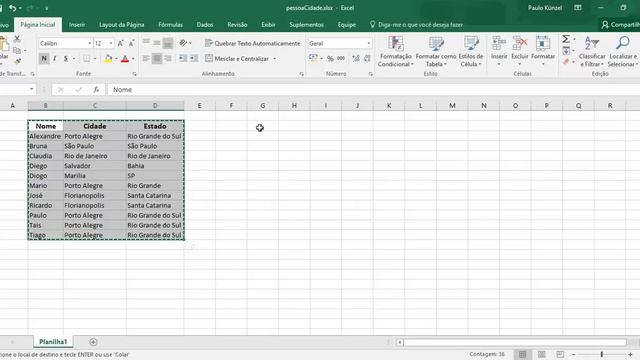640x360 pixels.
Task: Click the Format Painter brush icon
Action: point(17,62)
